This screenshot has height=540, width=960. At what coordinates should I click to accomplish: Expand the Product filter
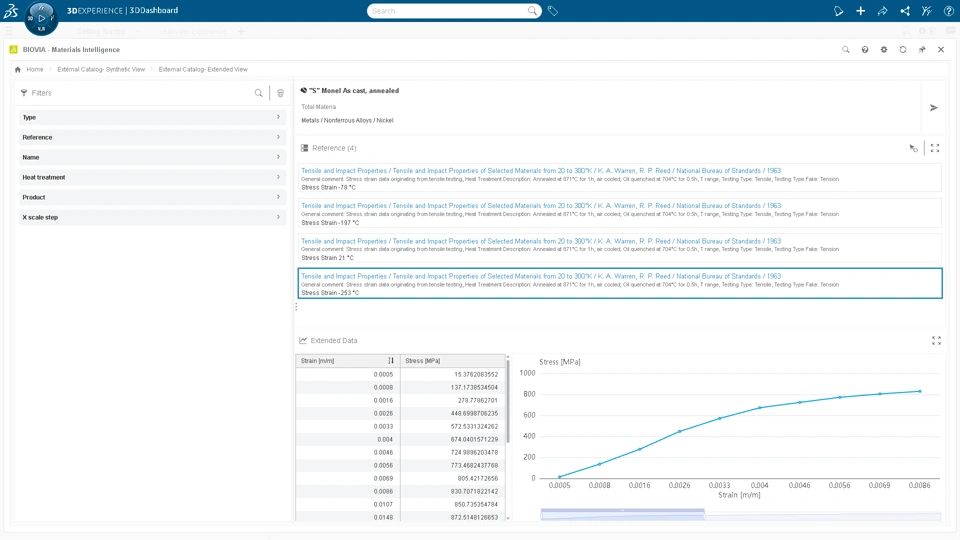point(152,197)
